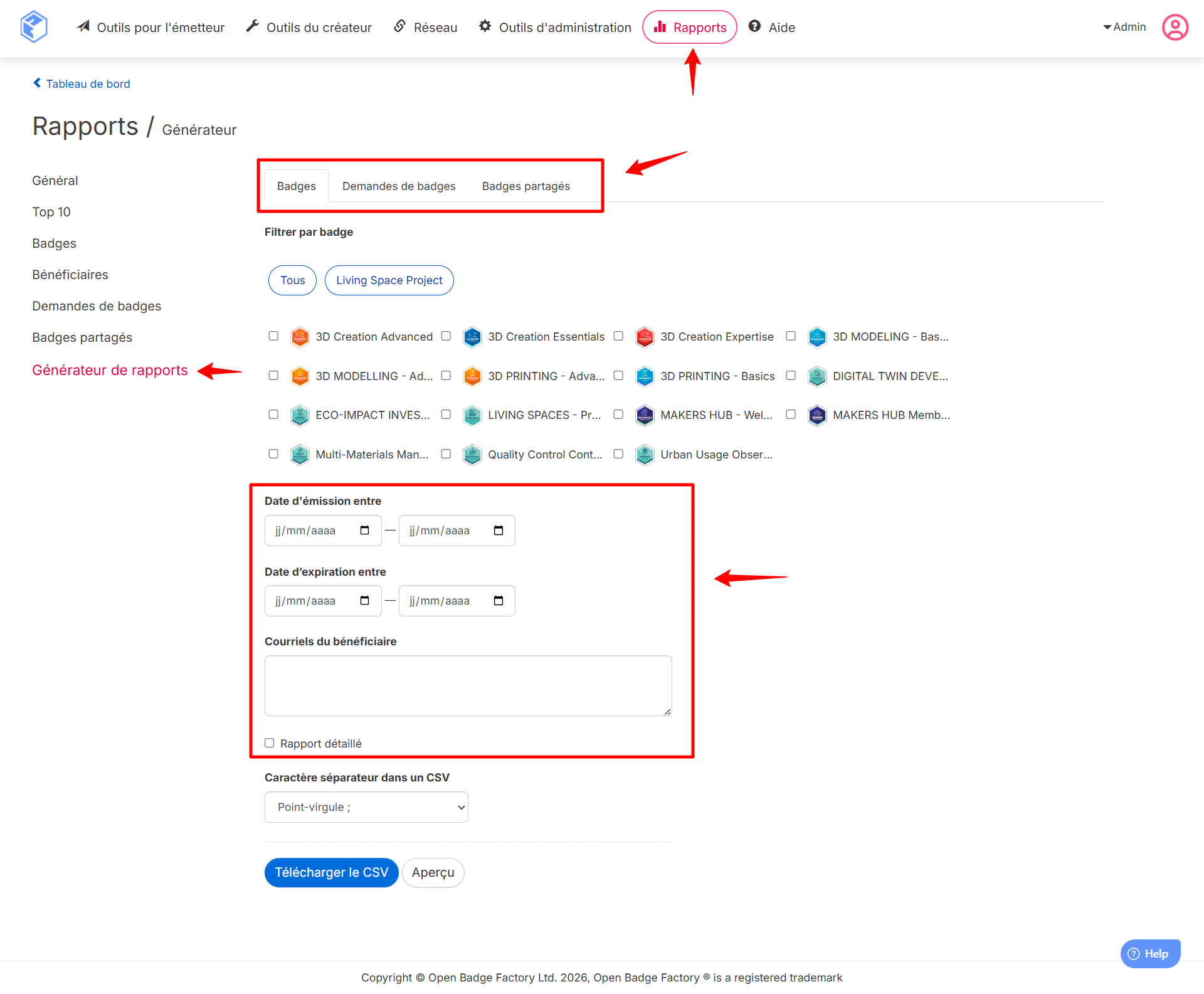Select the Living Space Project filter pill
Viewport: 1204px width, 994px height.
click(389, 280)
